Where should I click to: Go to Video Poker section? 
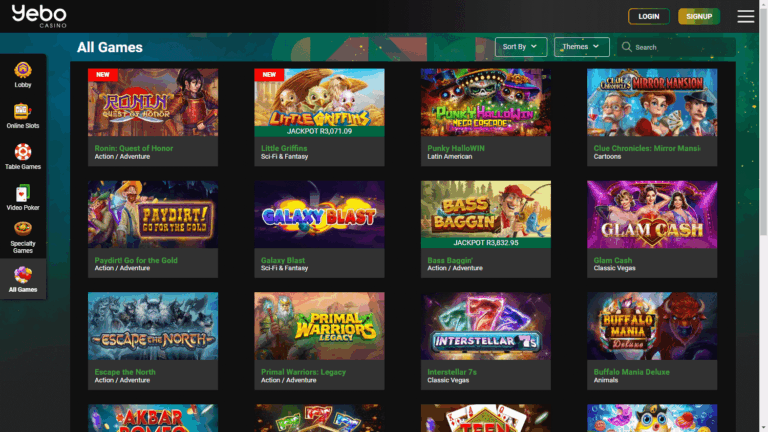coord(22,197)
